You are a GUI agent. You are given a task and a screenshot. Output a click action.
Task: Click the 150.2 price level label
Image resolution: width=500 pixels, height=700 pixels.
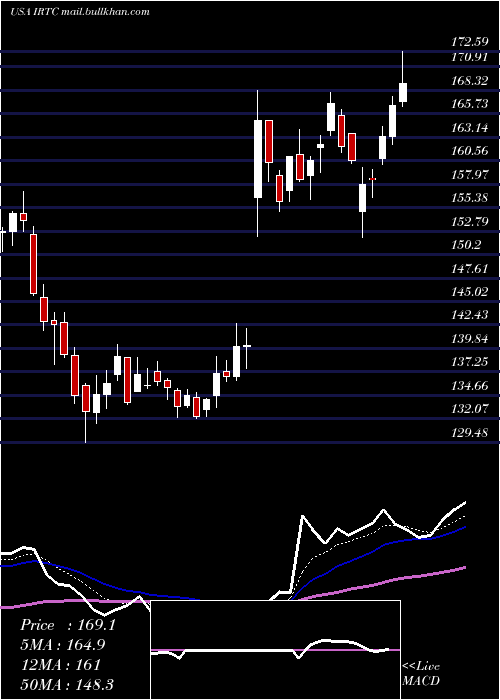click(467, 245)
